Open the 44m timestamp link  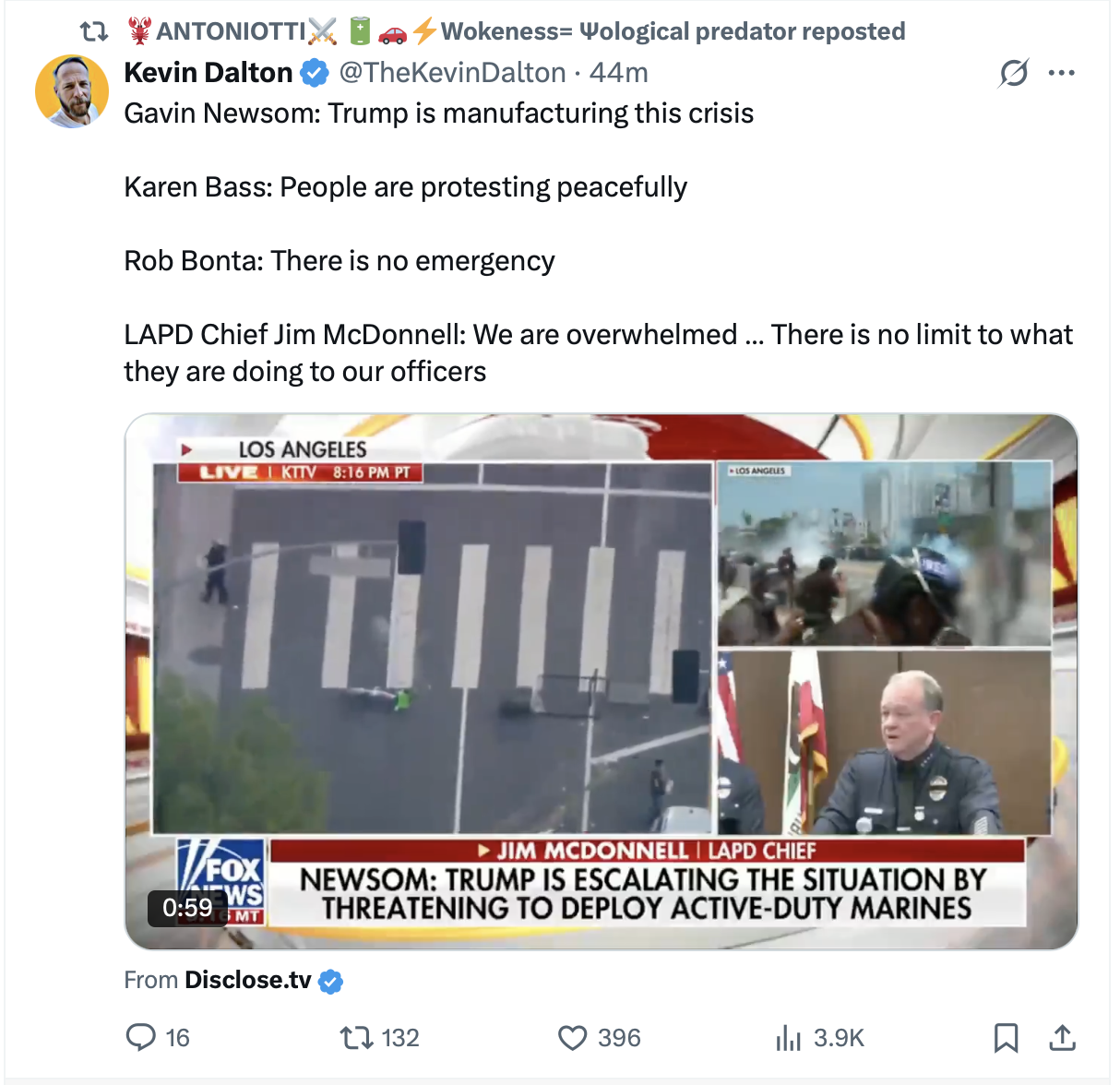click(619, 73)
